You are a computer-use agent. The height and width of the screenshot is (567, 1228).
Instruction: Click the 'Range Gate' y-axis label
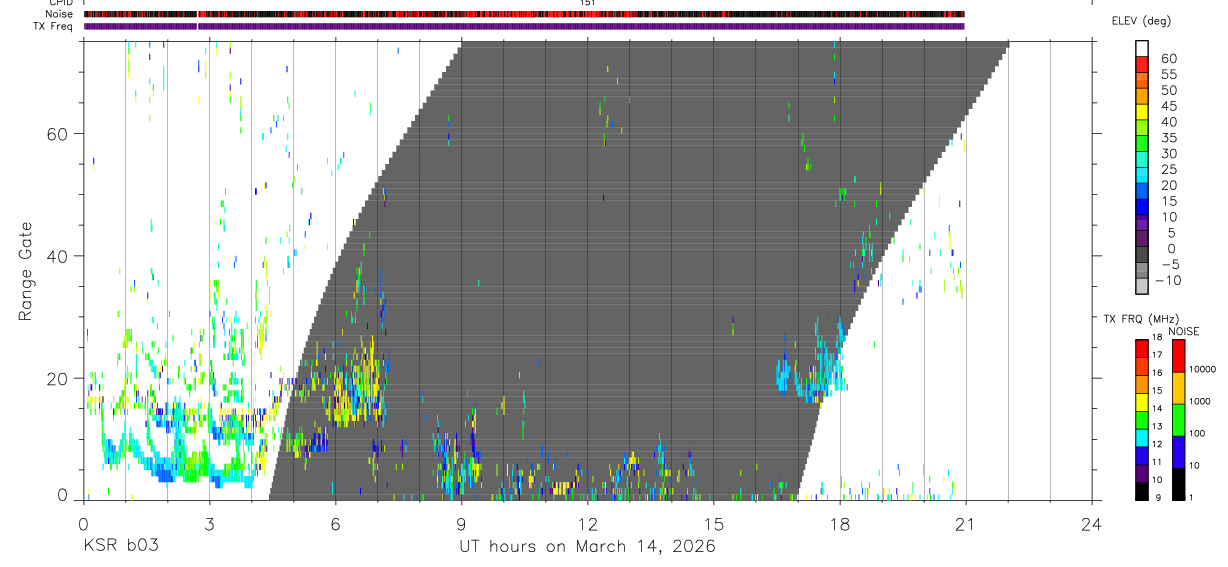click(x=26, y=272)
